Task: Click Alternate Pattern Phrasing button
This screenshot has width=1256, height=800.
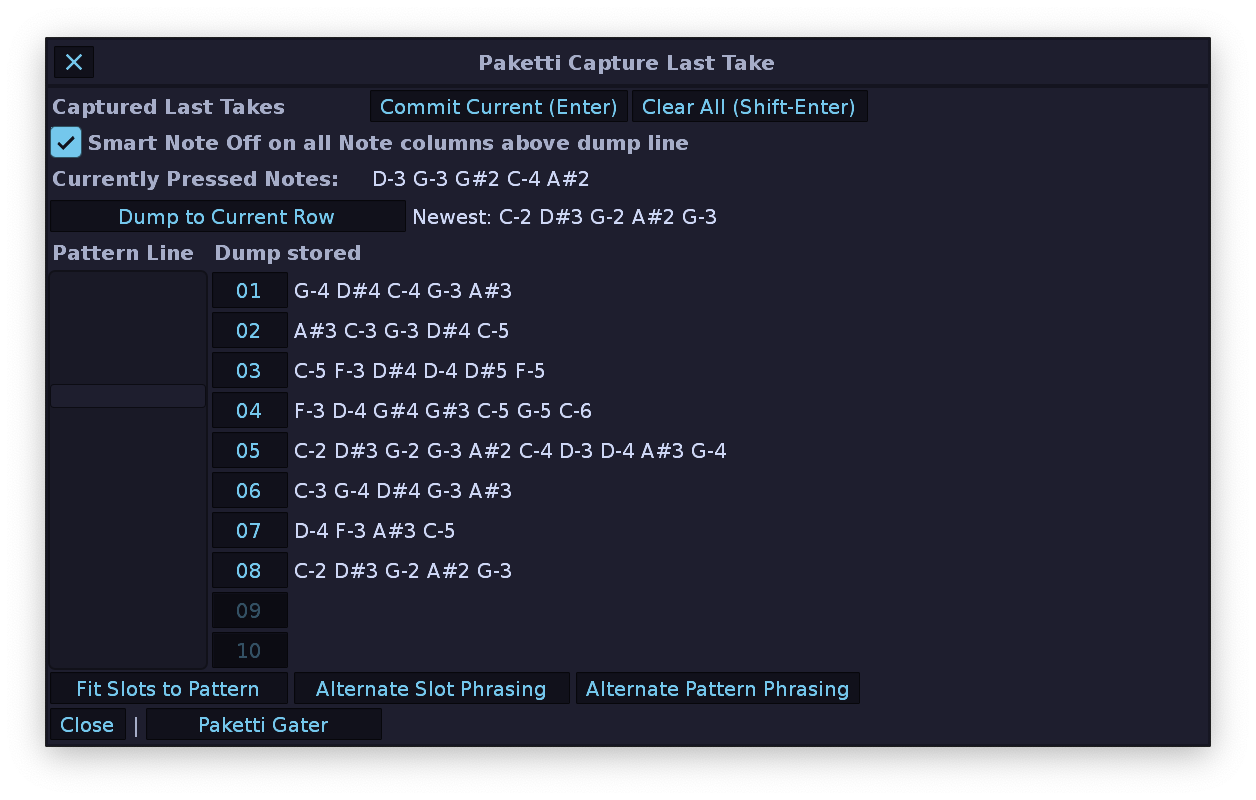Action: pyautogui.click(x=717, y=689)
